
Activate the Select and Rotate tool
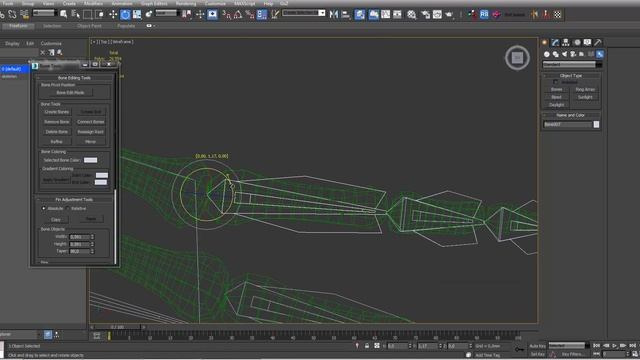(x=125, y=15)
